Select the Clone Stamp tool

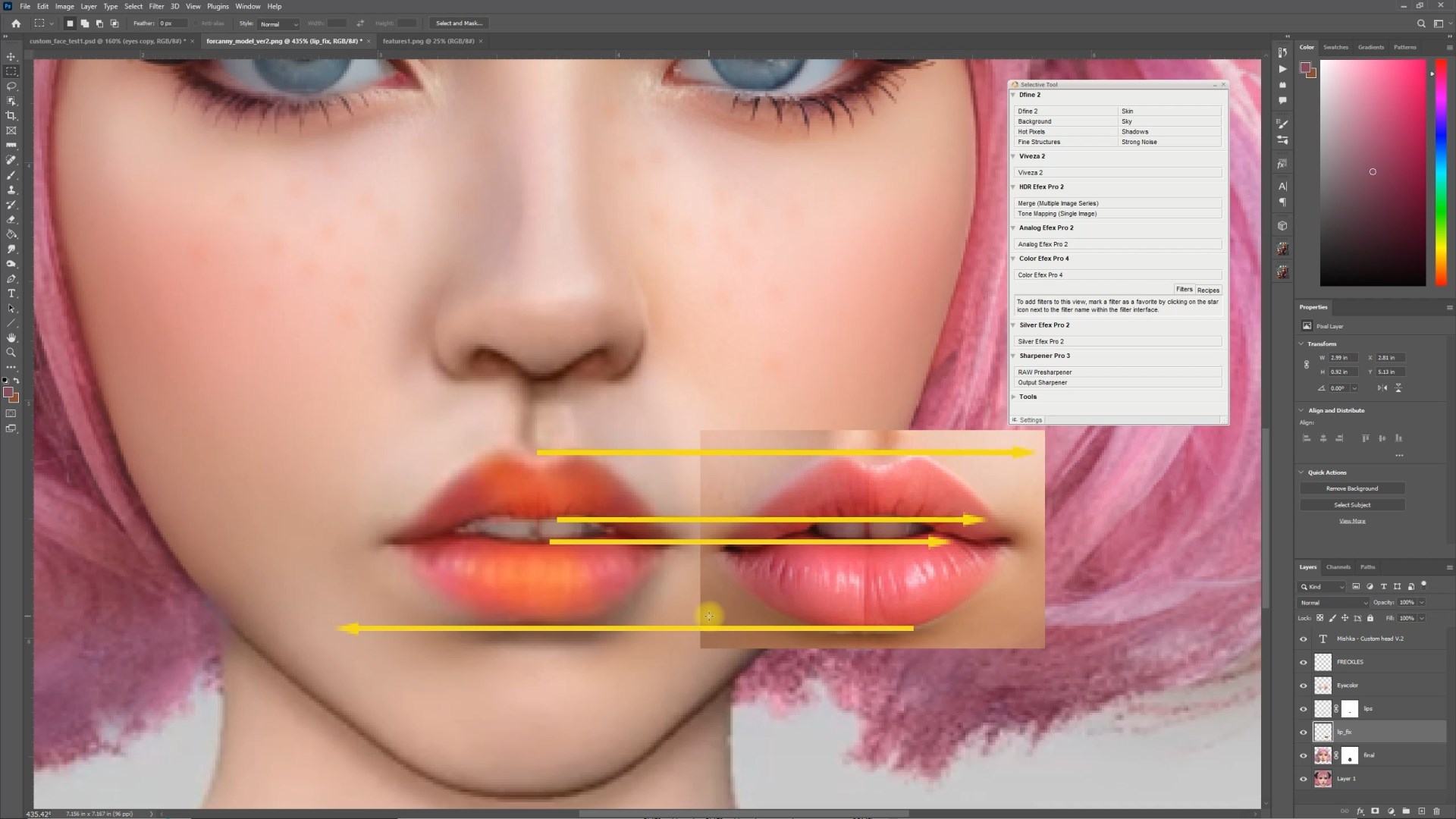[x=11, y=190]
